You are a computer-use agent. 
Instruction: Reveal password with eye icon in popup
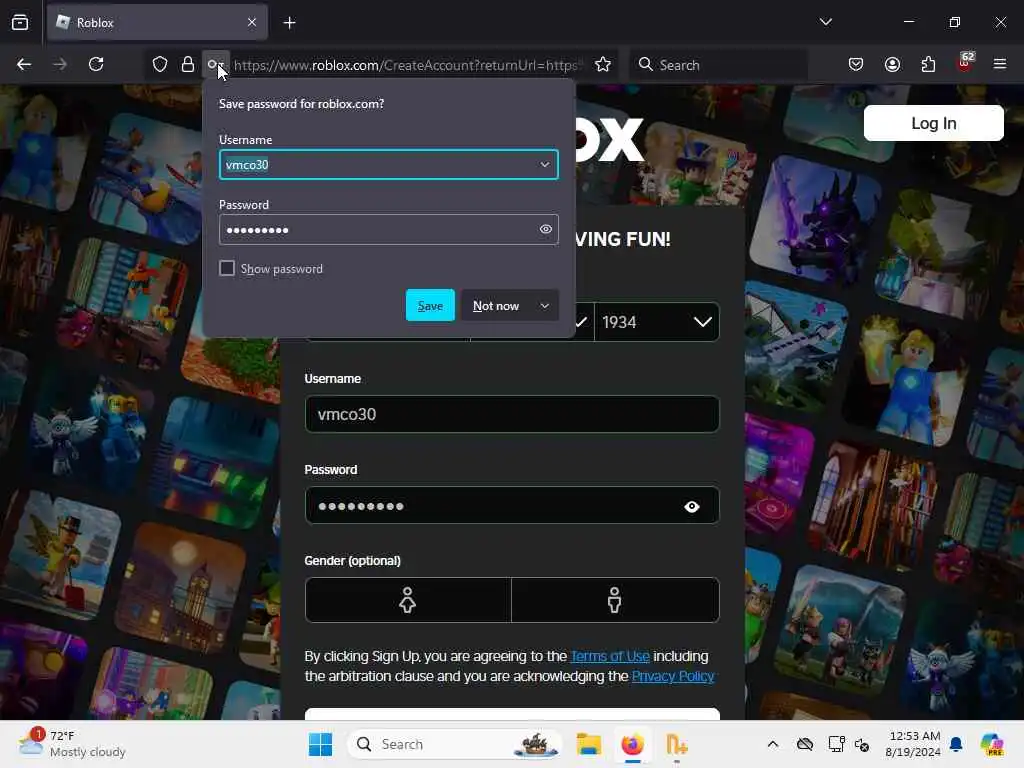545,229
